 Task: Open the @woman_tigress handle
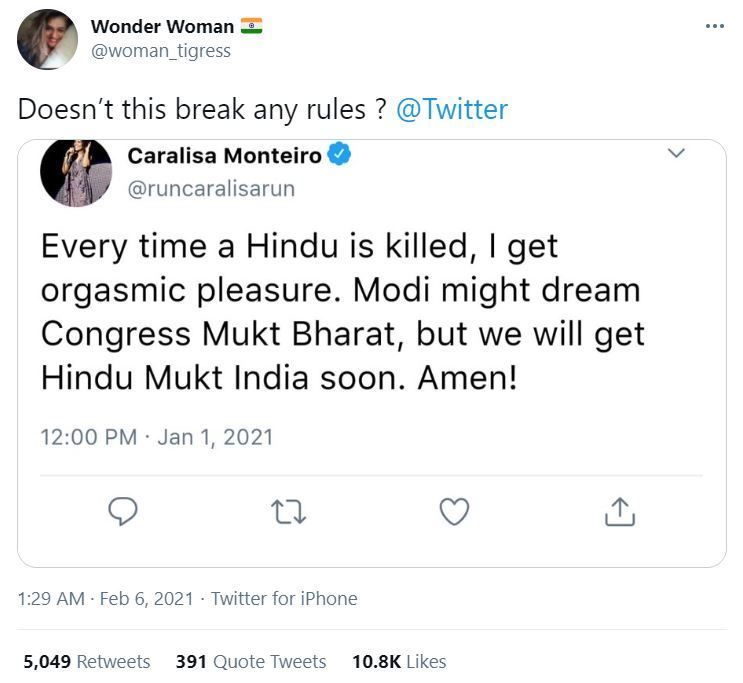click(x=161, y=51)
